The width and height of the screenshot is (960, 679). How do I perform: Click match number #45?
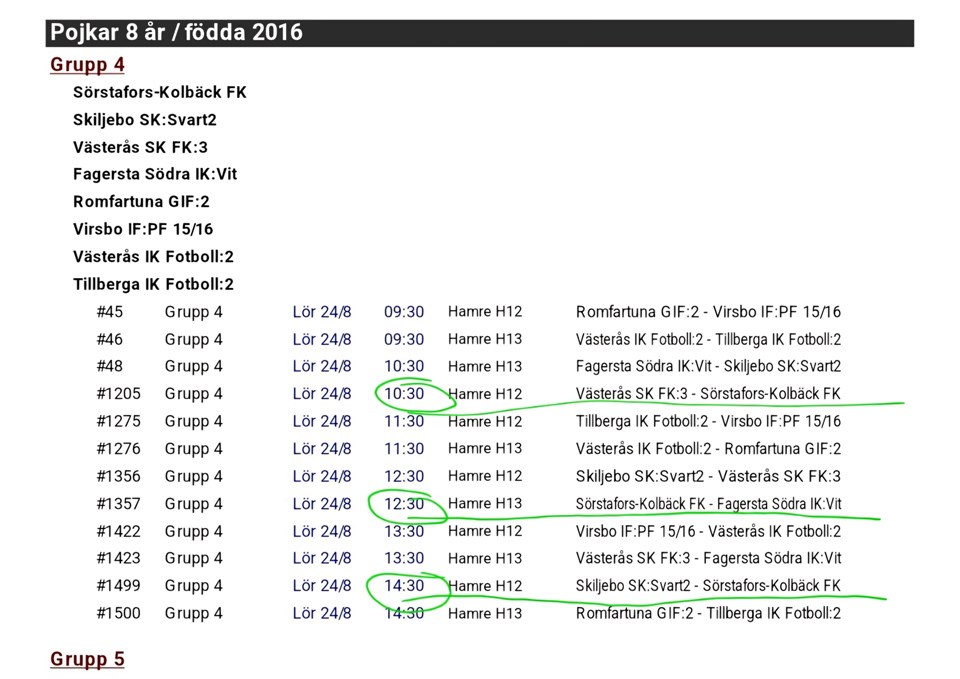pyautogui.click(x=109, y=312)
